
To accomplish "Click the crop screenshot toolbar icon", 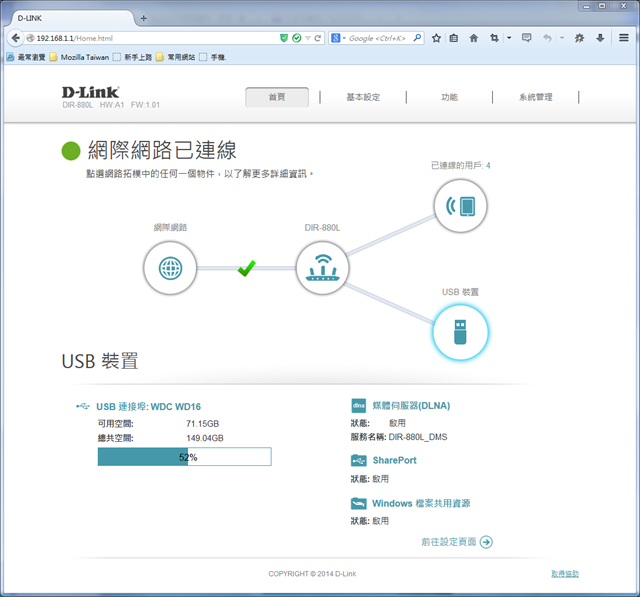I will coord(494,38).
